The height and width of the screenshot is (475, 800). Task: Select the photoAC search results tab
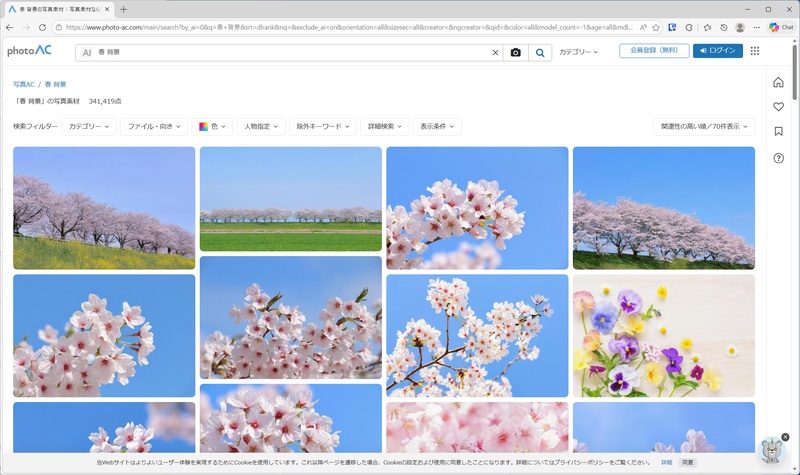(x=59, y=9)
